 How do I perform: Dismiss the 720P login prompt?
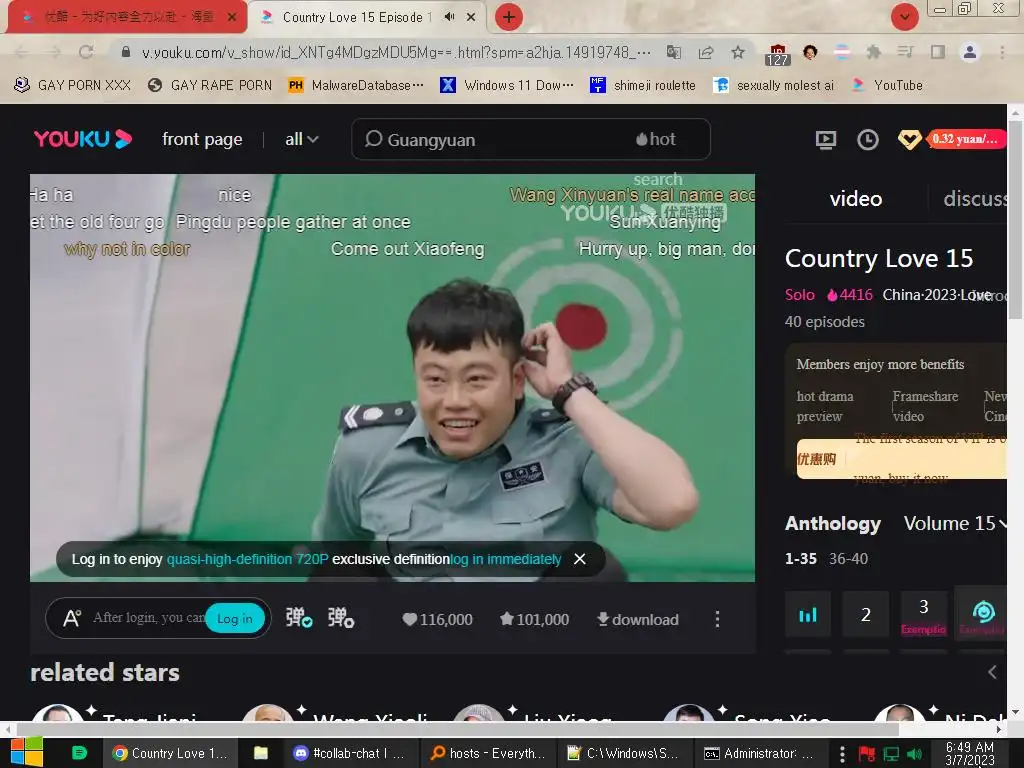click(579, 559)
